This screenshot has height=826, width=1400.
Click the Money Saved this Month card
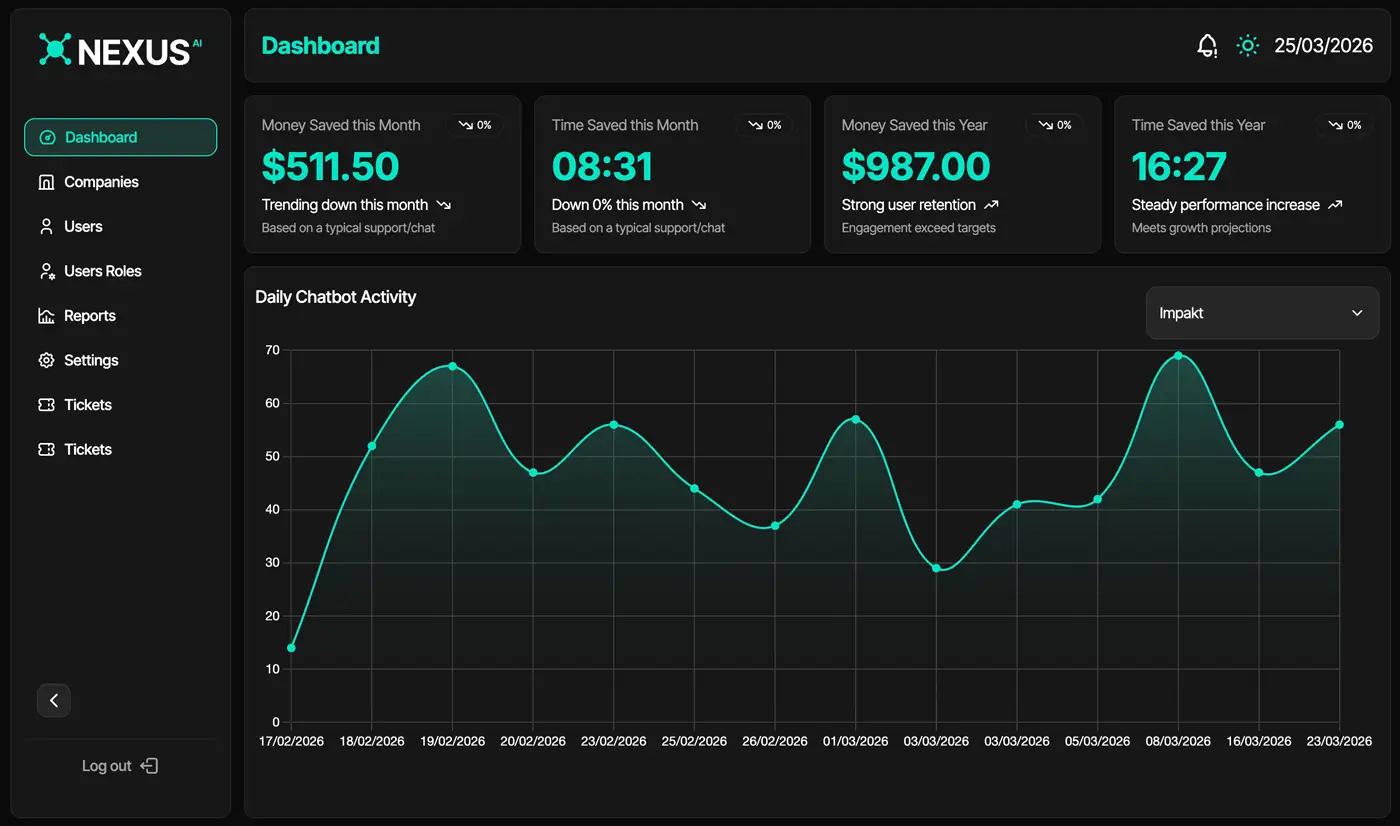point(382,175)
